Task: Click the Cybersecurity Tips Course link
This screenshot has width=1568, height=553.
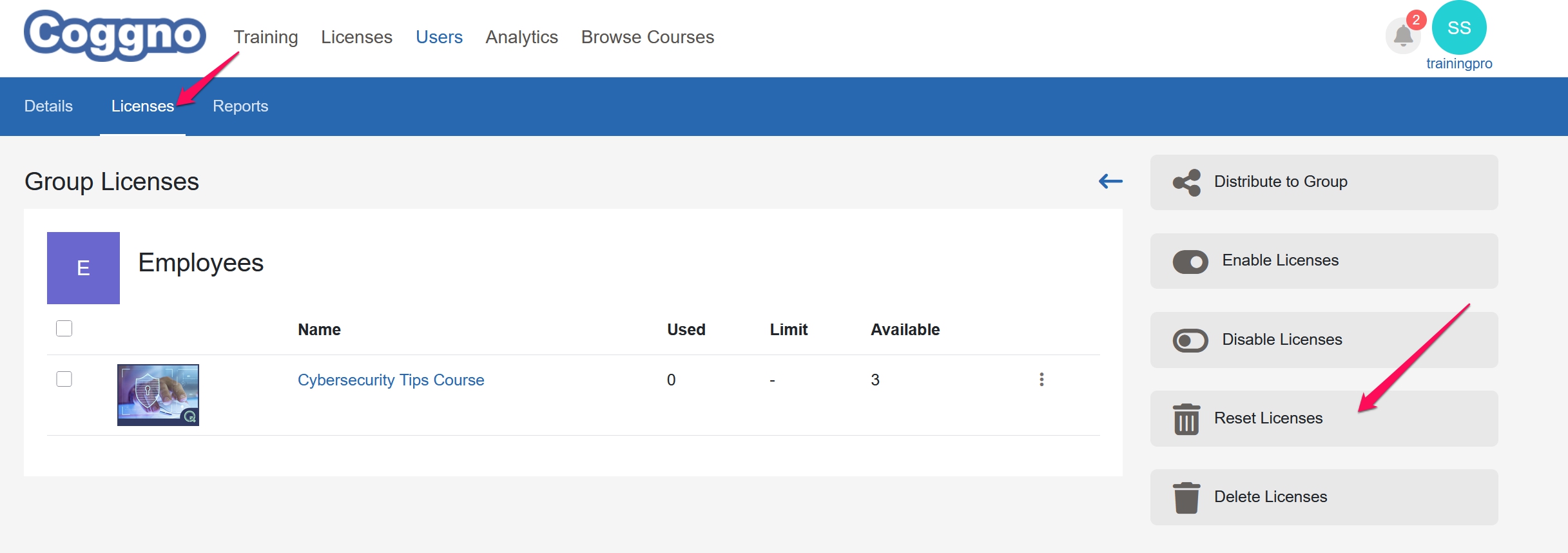Action: (x=391, y=380)
